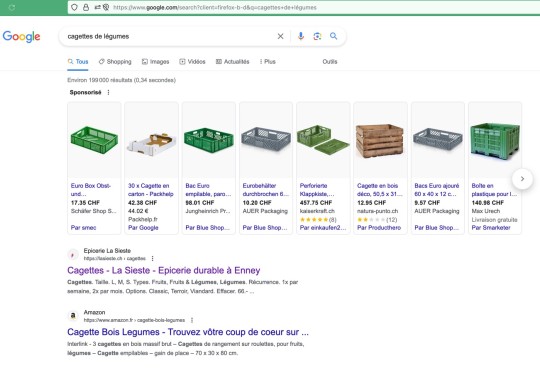Open Cagettes - La Sieste result link
This screenshot has width=540, height=368.
pyautogui.click(x=164, y=270)
